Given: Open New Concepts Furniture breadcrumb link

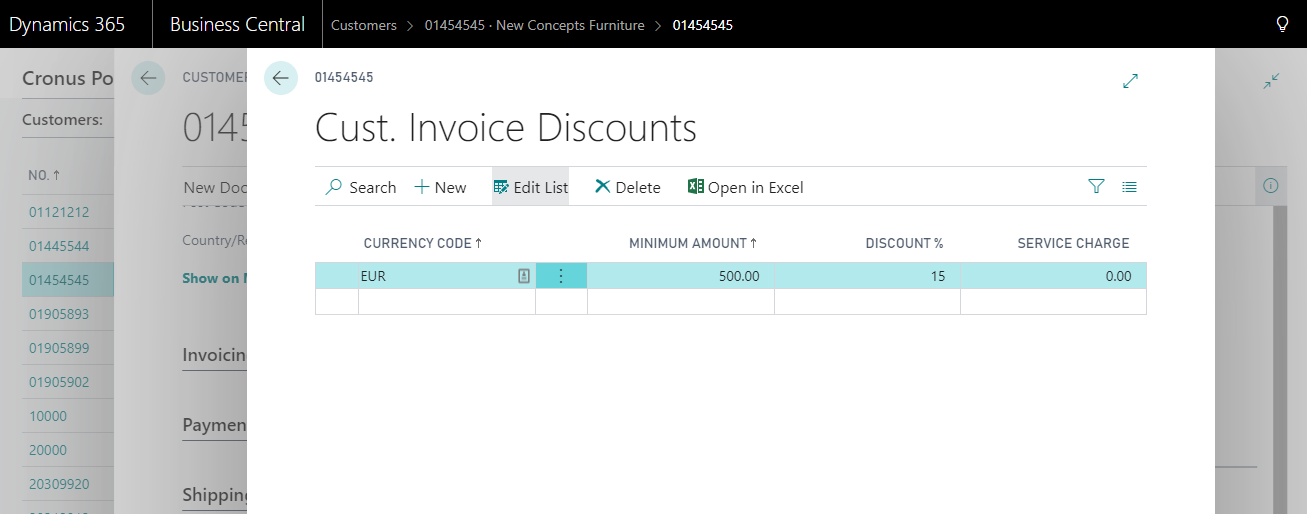Looking at the screenshot, I should [x=534, y=25].
